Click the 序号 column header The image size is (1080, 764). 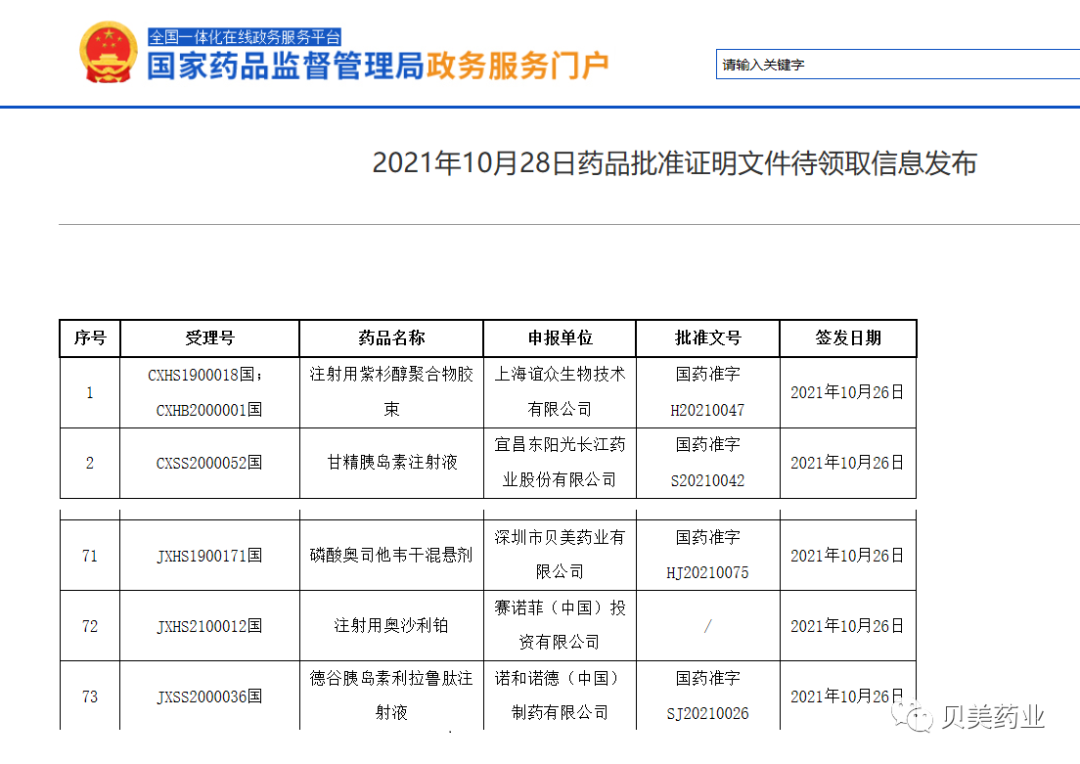coord(89,338)
